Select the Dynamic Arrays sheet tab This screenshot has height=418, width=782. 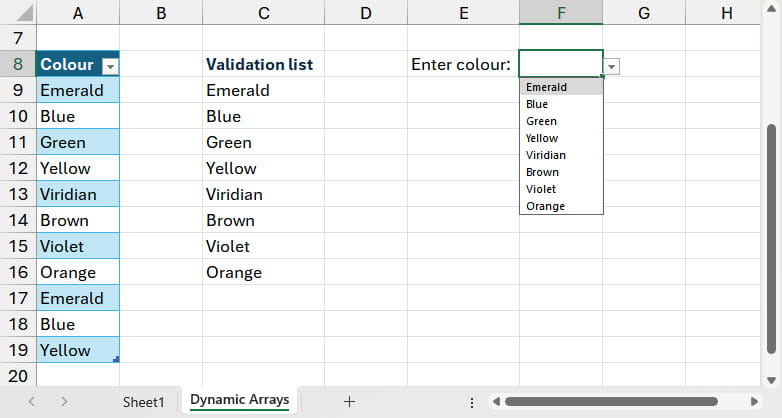240,400
